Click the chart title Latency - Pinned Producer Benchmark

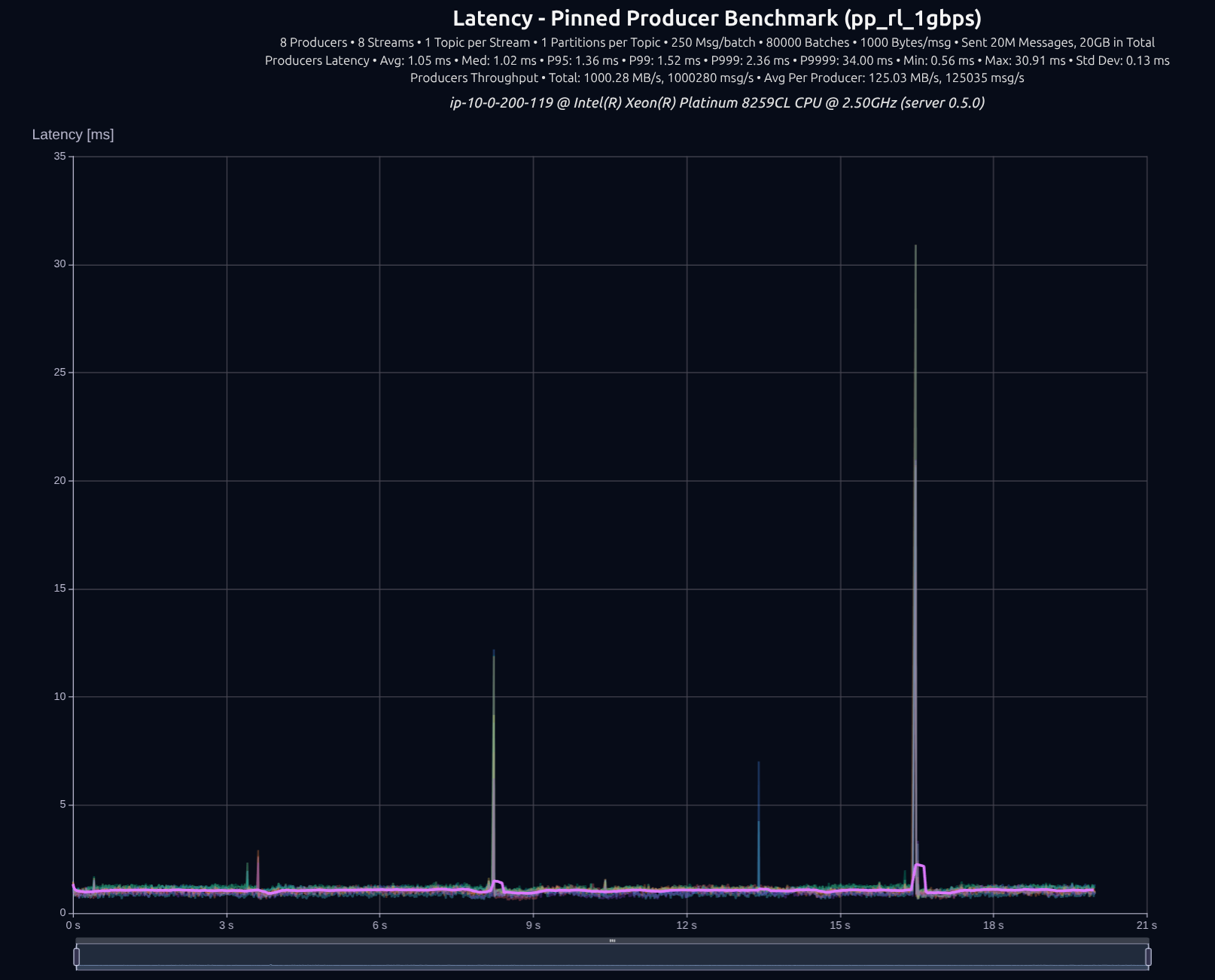coord(717,18)
